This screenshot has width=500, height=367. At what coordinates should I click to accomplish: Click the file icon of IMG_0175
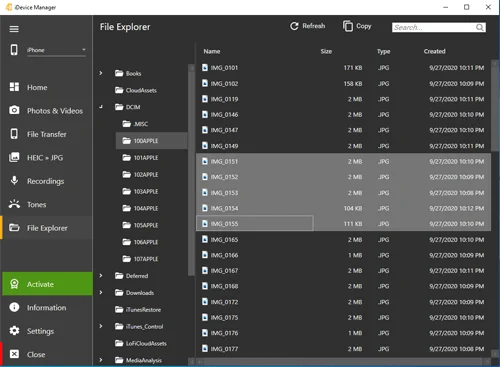(x=205, y=317)
